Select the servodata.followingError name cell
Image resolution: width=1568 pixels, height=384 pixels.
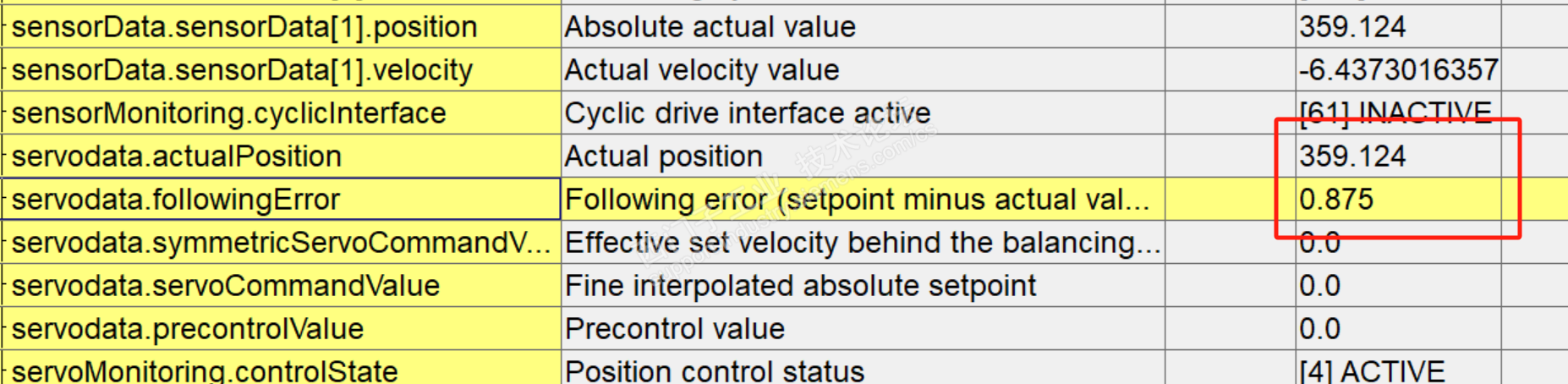tap(176, 200)
